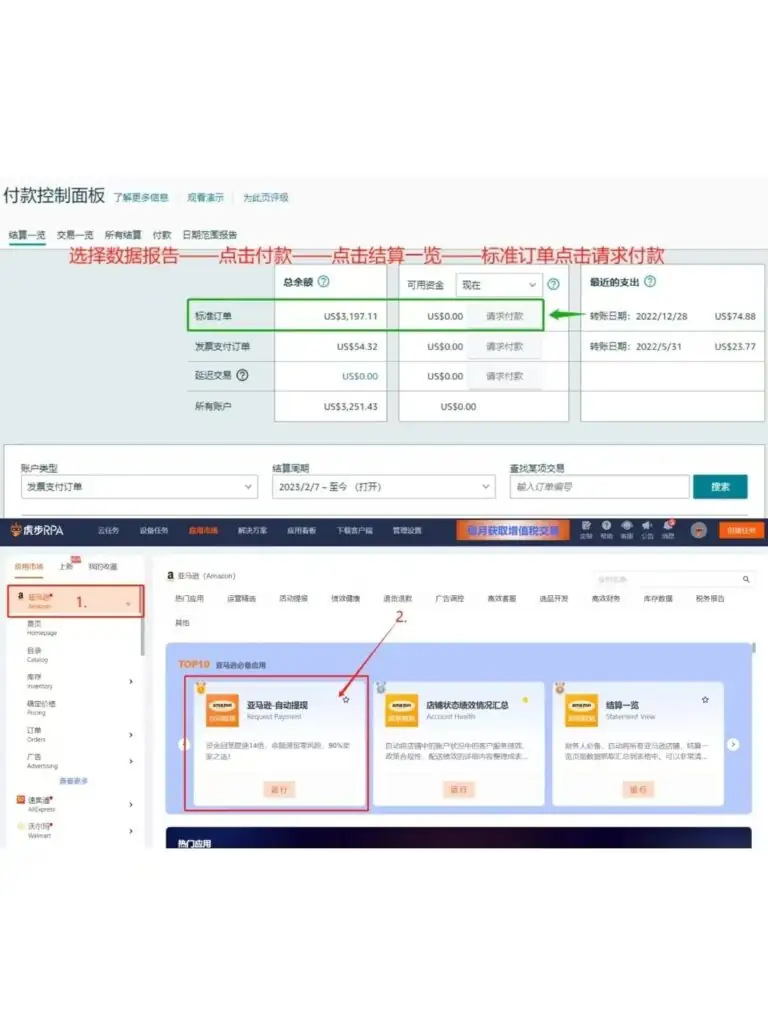Click the app market search box
The image size is (768, 1024).
coord(673,579)
